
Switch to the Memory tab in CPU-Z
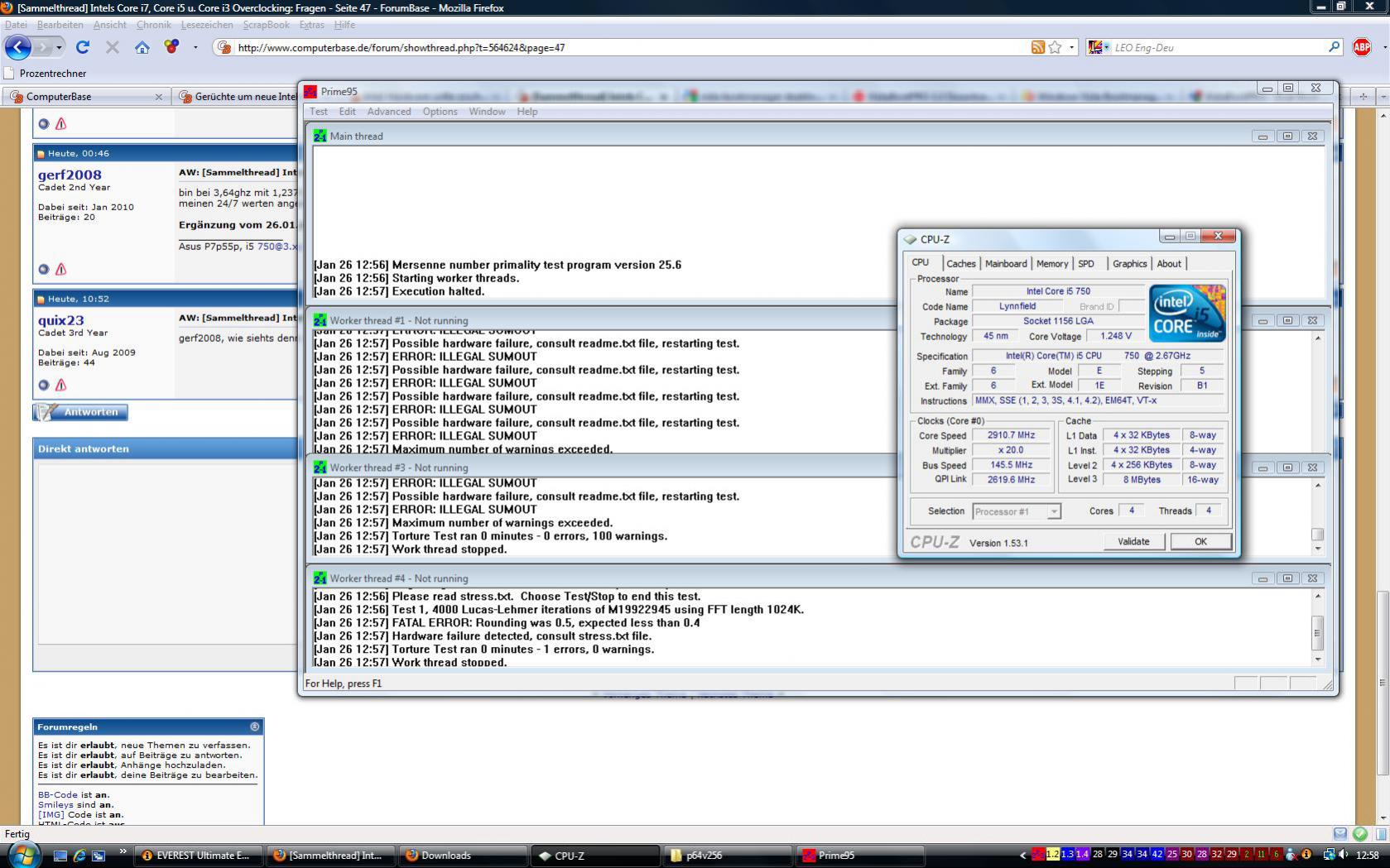pyautogui.click(x=1051, y=263)
